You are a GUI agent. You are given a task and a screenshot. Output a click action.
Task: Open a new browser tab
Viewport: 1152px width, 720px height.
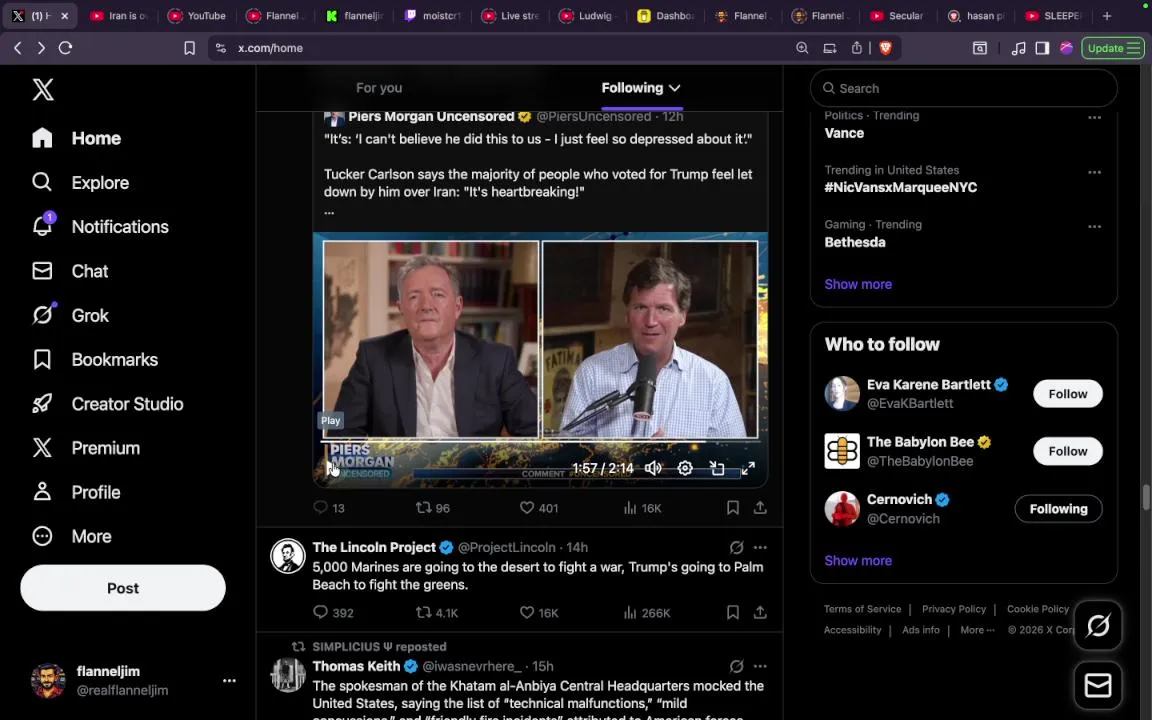tap(1106, 15)
